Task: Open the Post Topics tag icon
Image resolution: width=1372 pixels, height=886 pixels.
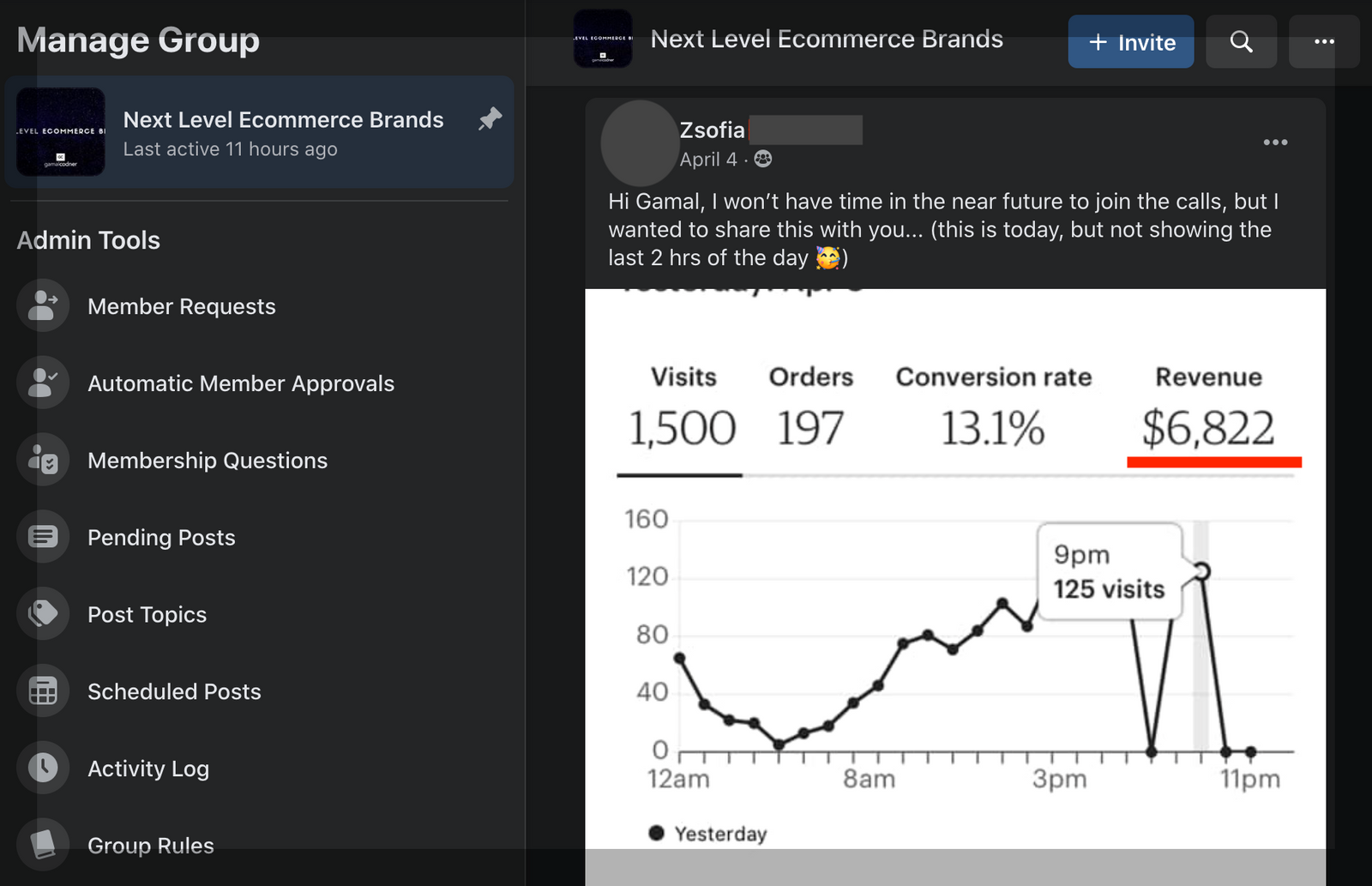Action: coord(43,614)
